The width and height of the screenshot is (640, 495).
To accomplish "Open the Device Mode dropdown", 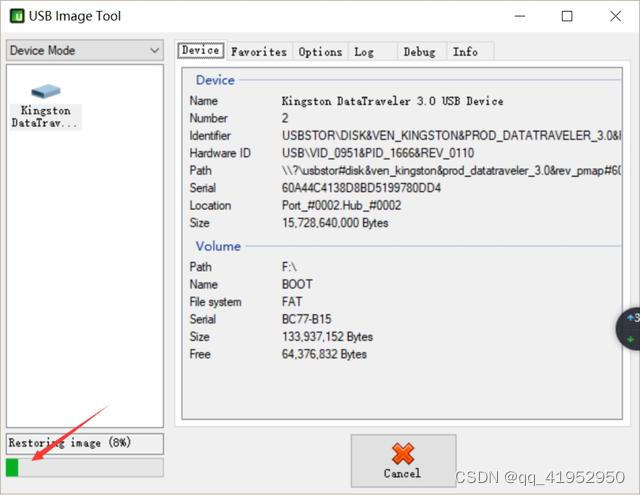I will click(x=85, y=51).
